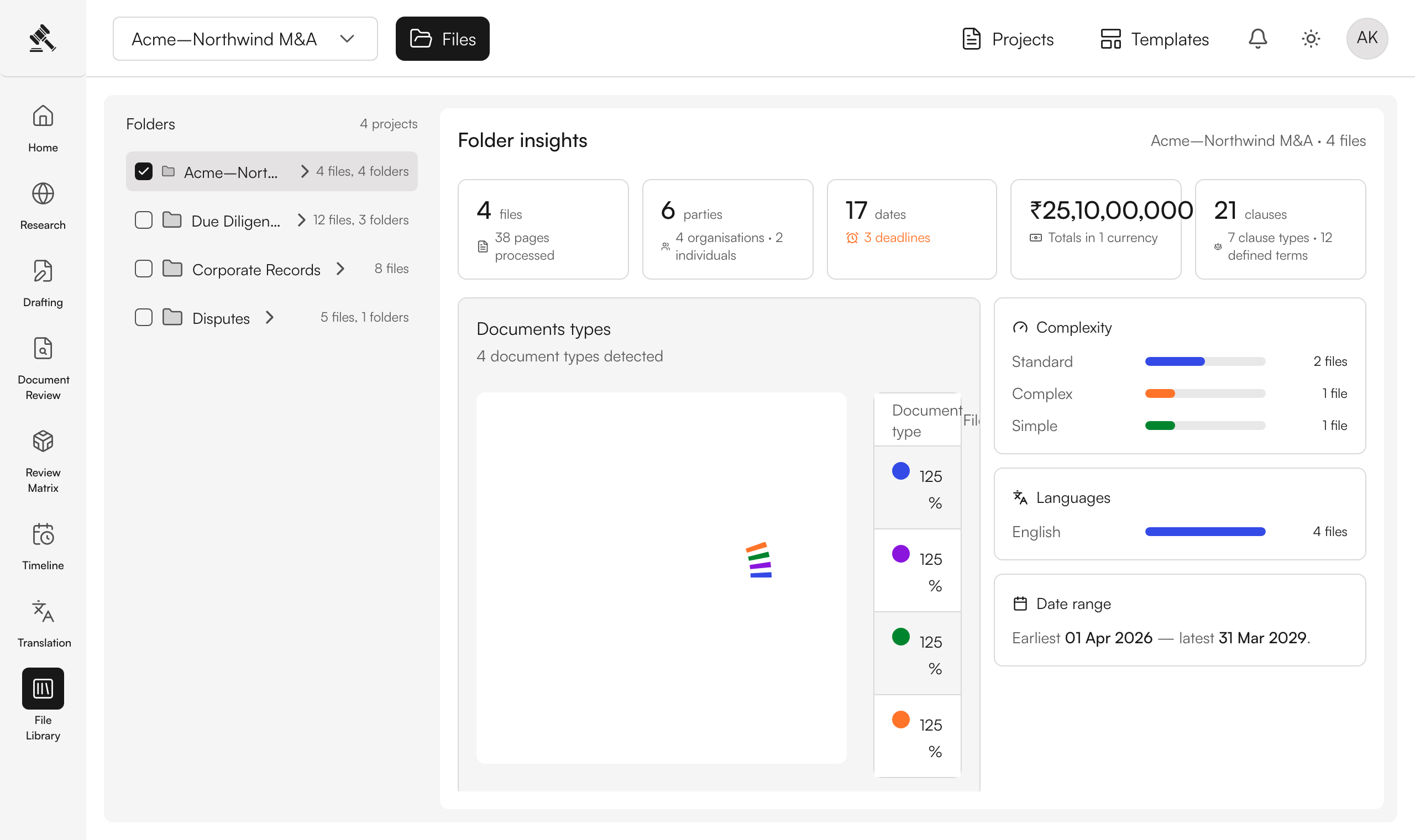Click the Complexity gauge icon
The width and height of the screenshot is (1415, 840).
[1020, 327]
